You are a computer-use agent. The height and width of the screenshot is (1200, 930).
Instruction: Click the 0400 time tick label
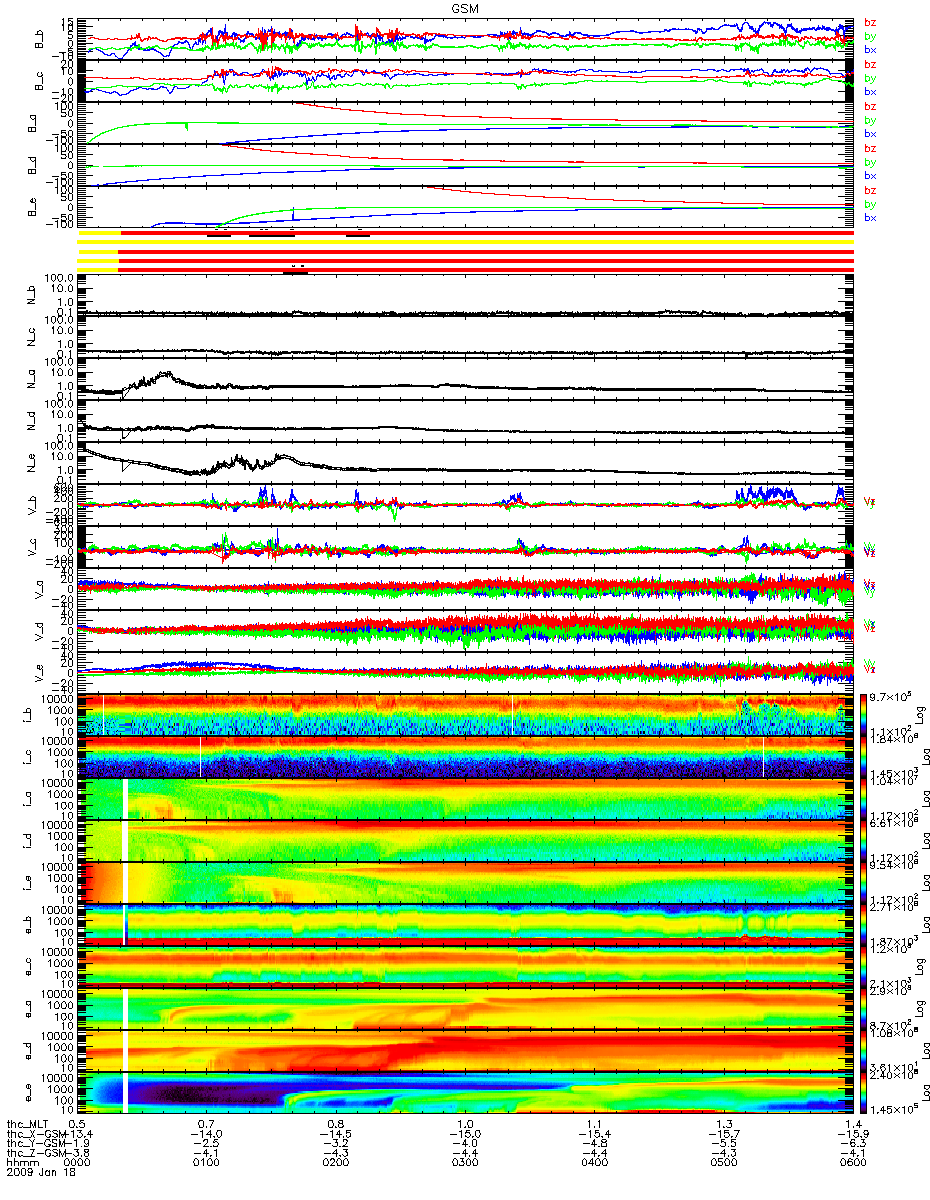tap(594, 1162)
